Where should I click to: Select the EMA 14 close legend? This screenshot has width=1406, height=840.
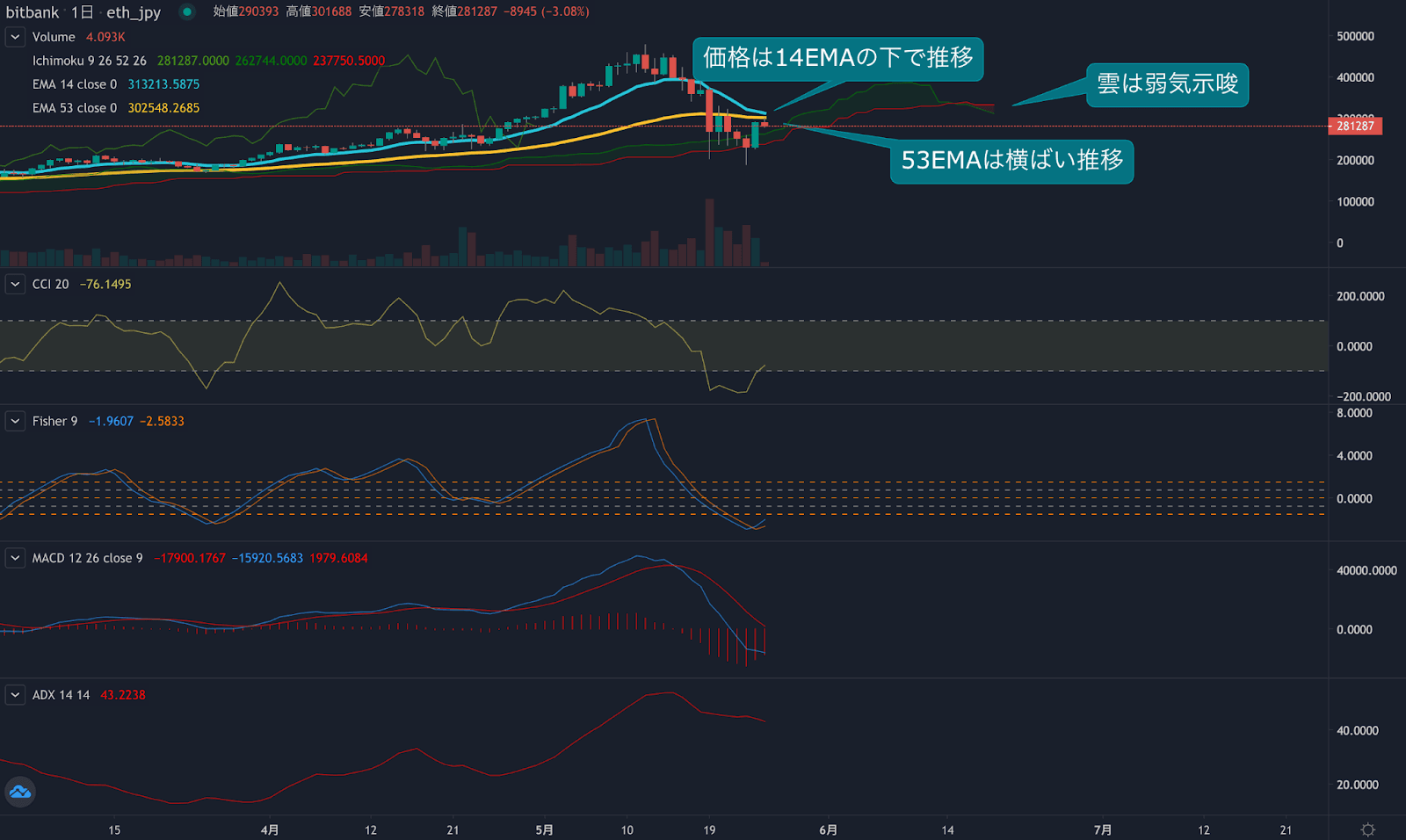74,84
